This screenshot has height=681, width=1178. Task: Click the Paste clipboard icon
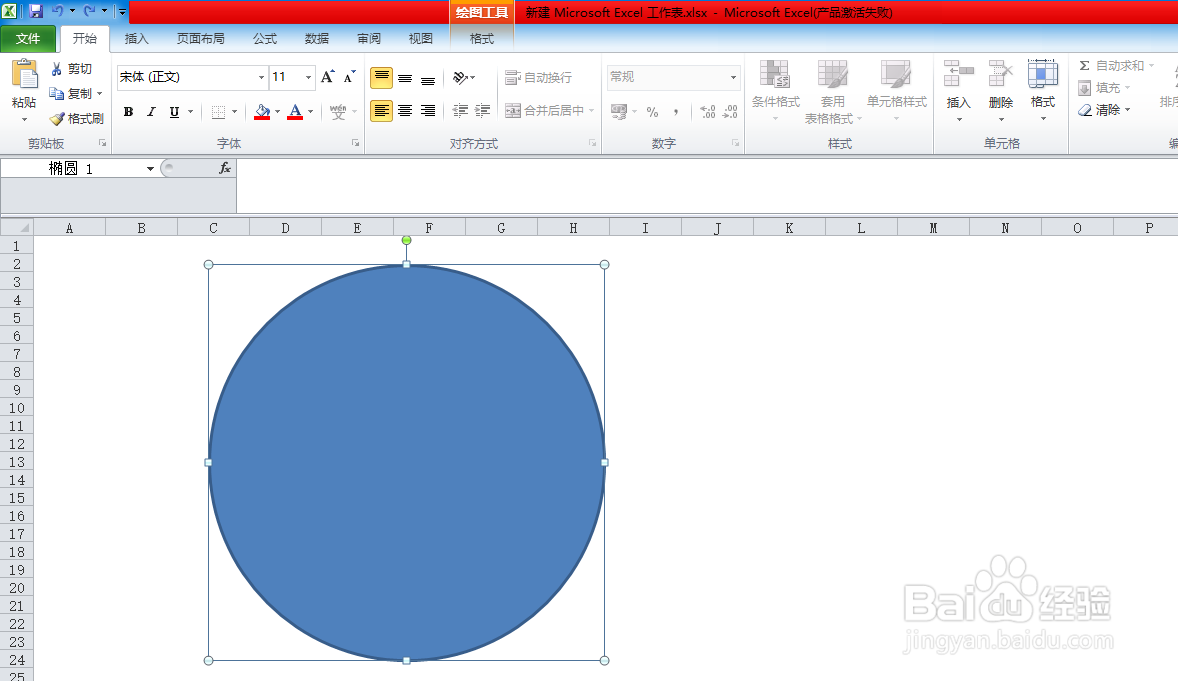24,74
